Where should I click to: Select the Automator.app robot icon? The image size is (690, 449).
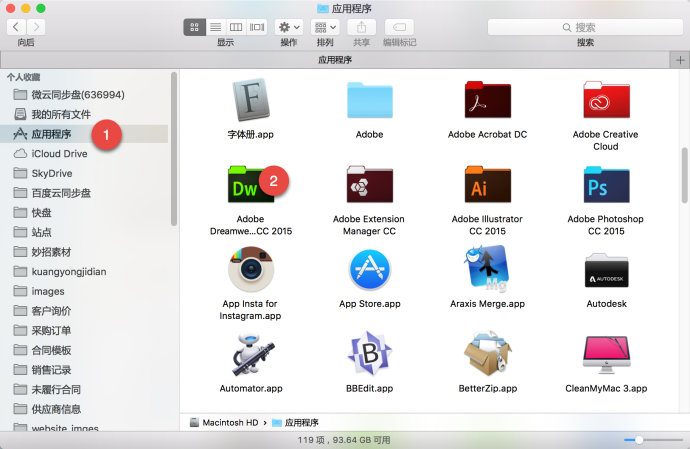(x=252, y=354)
